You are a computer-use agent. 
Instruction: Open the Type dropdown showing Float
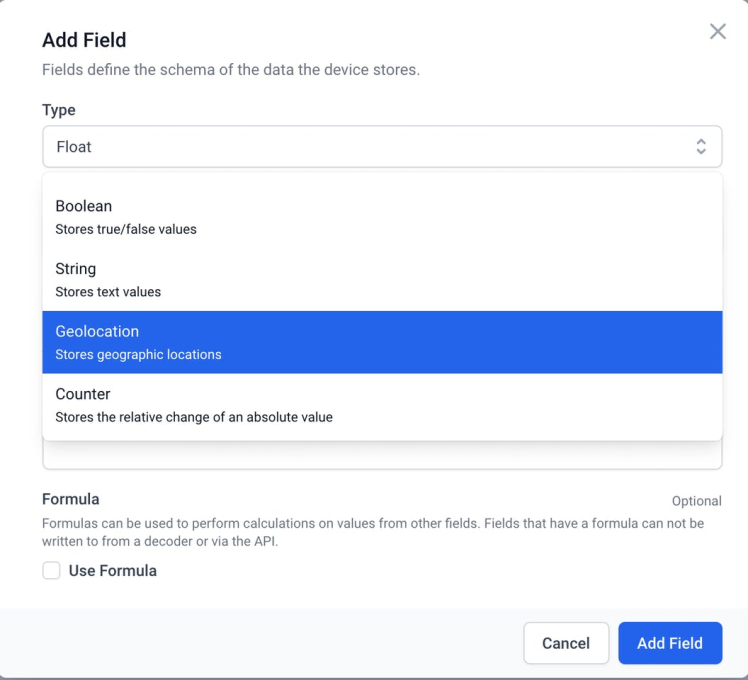pos(382,147)
